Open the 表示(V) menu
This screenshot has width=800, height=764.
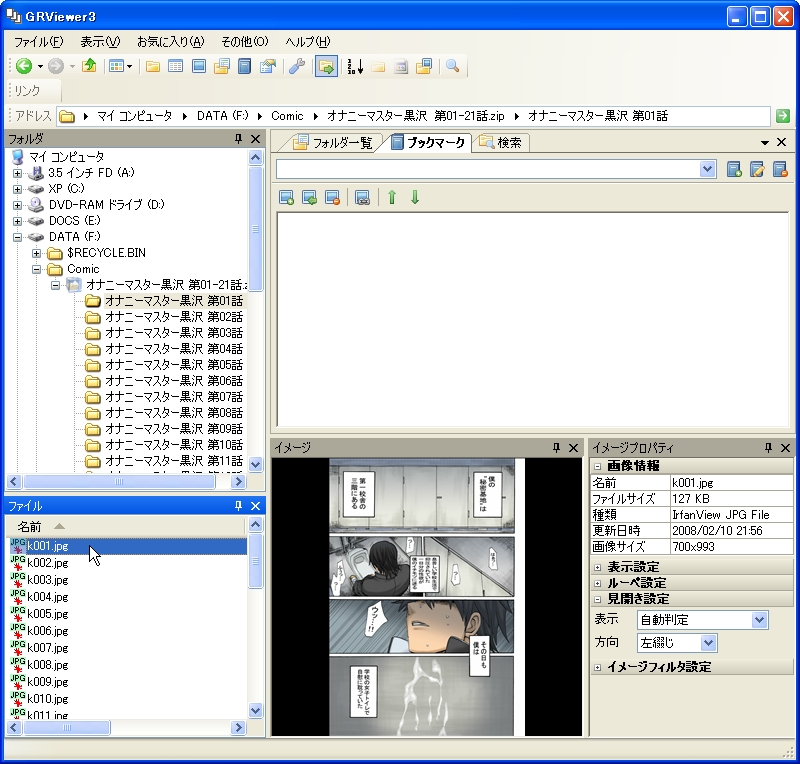(x=100, y=41)
